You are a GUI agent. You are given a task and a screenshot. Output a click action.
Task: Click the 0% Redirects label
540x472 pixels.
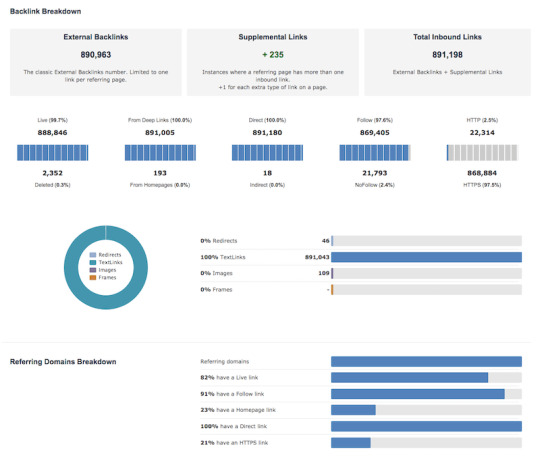[219, 241]
